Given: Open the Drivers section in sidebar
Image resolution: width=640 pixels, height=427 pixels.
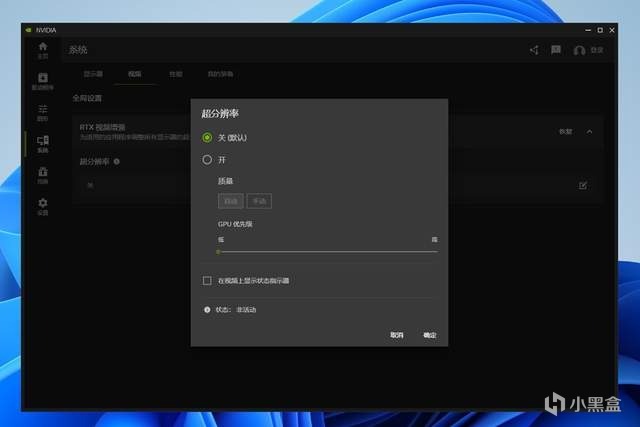Looking at the screenshot, I should point(43,81).
